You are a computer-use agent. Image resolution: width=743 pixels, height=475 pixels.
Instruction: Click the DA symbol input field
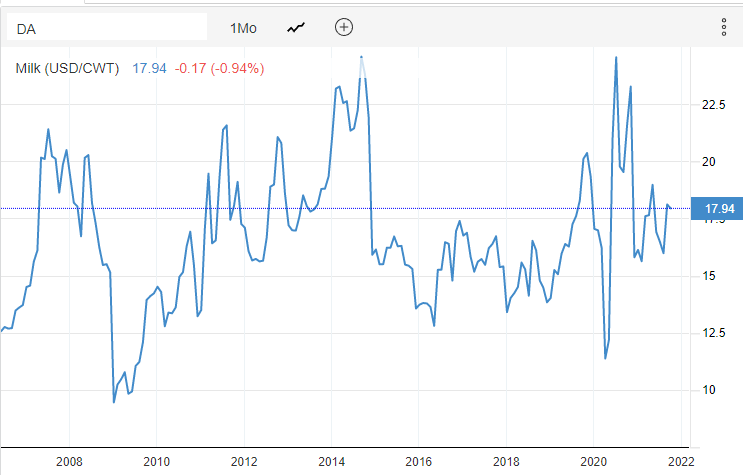[x=106, y=28]
